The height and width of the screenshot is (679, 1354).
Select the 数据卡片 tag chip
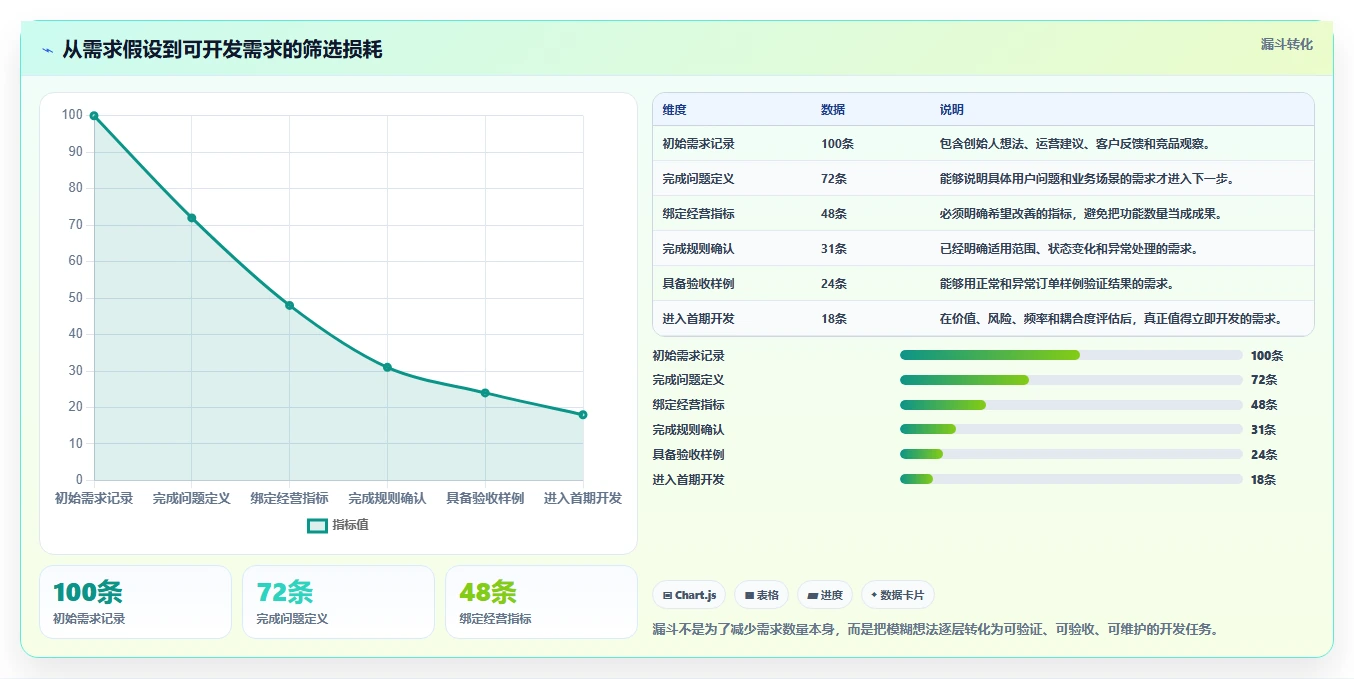(898, 595)
